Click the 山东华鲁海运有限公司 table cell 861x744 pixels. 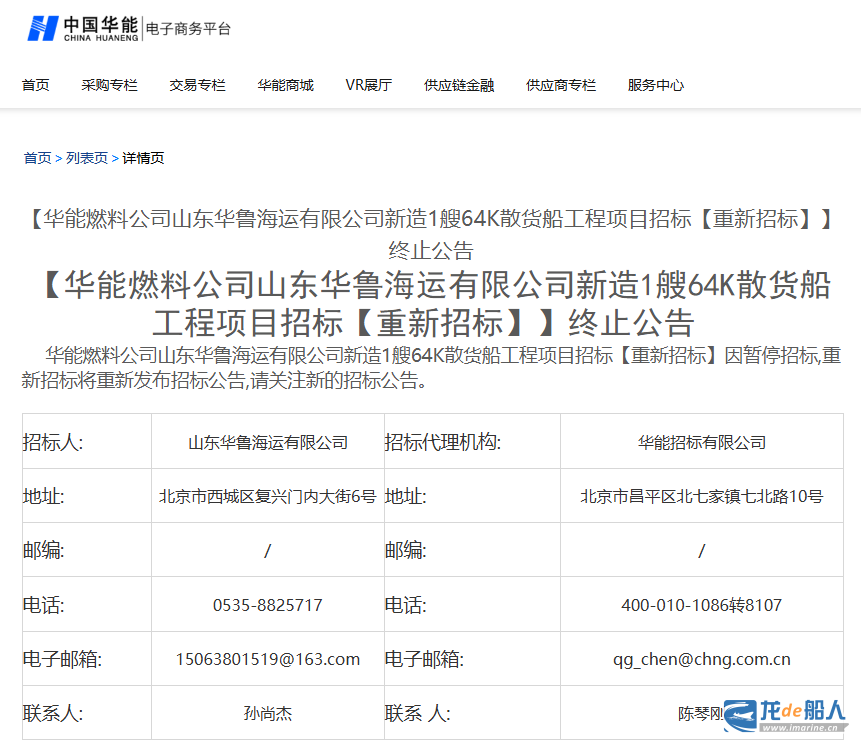pyautogui.click(x=267, y=442)
